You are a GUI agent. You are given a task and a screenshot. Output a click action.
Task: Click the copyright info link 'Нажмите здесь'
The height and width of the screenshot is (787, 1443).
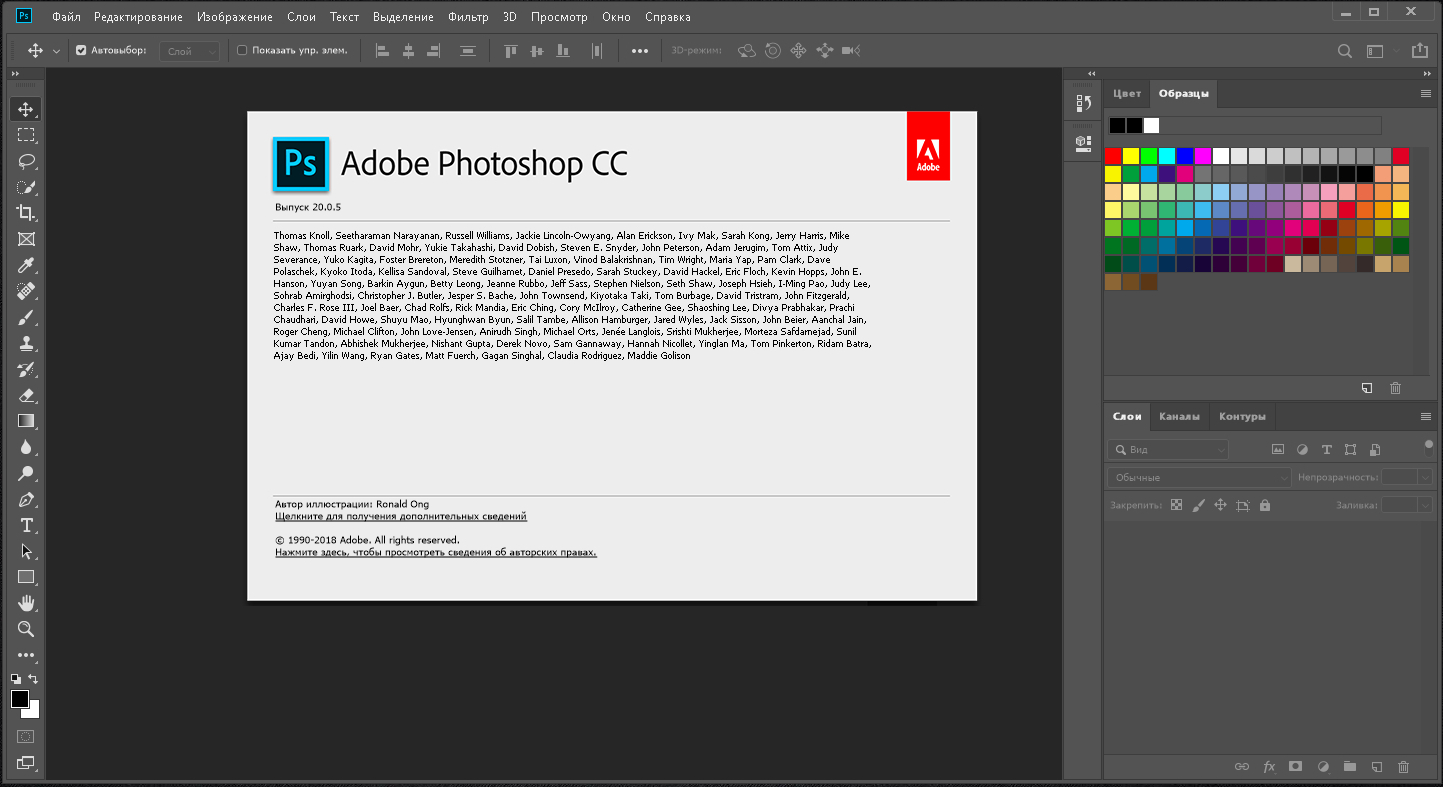pos(436,552)
